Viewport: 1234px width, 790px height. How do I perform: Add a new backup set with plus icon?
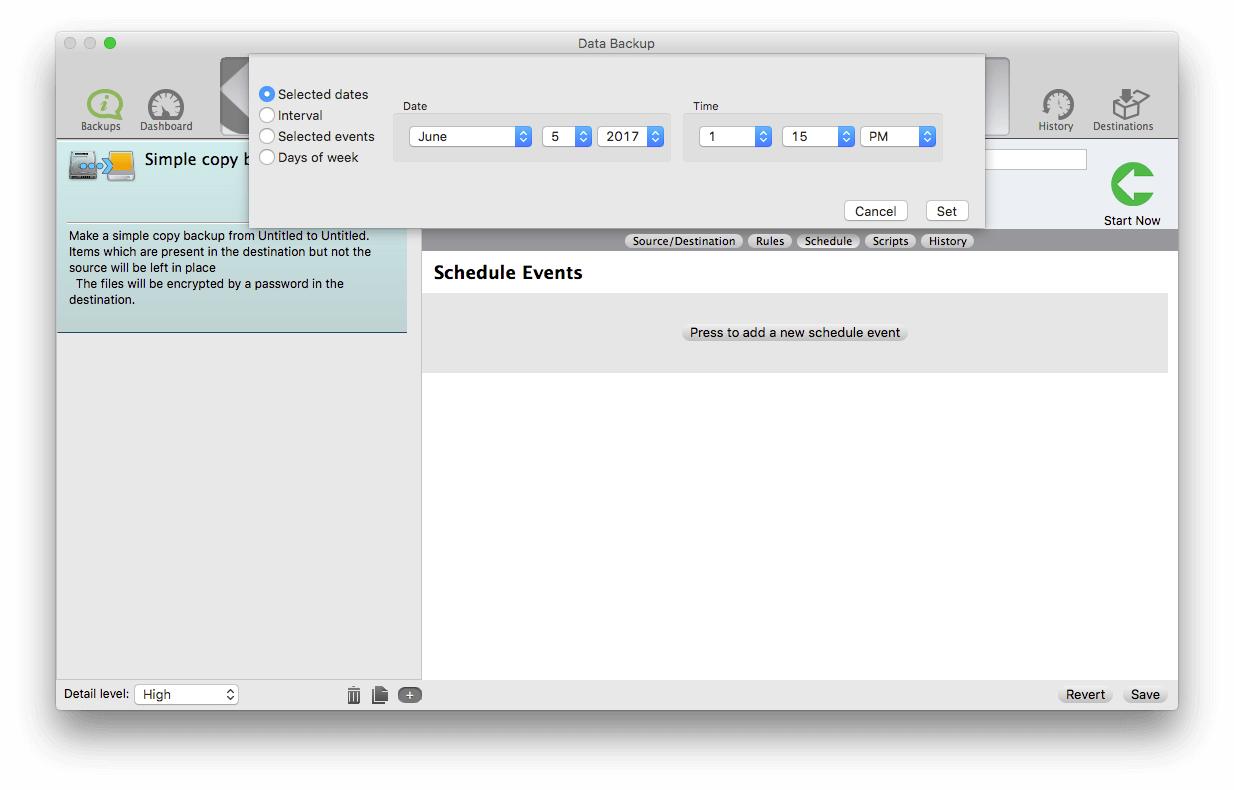pyautogui.click(x=410, y=694)
